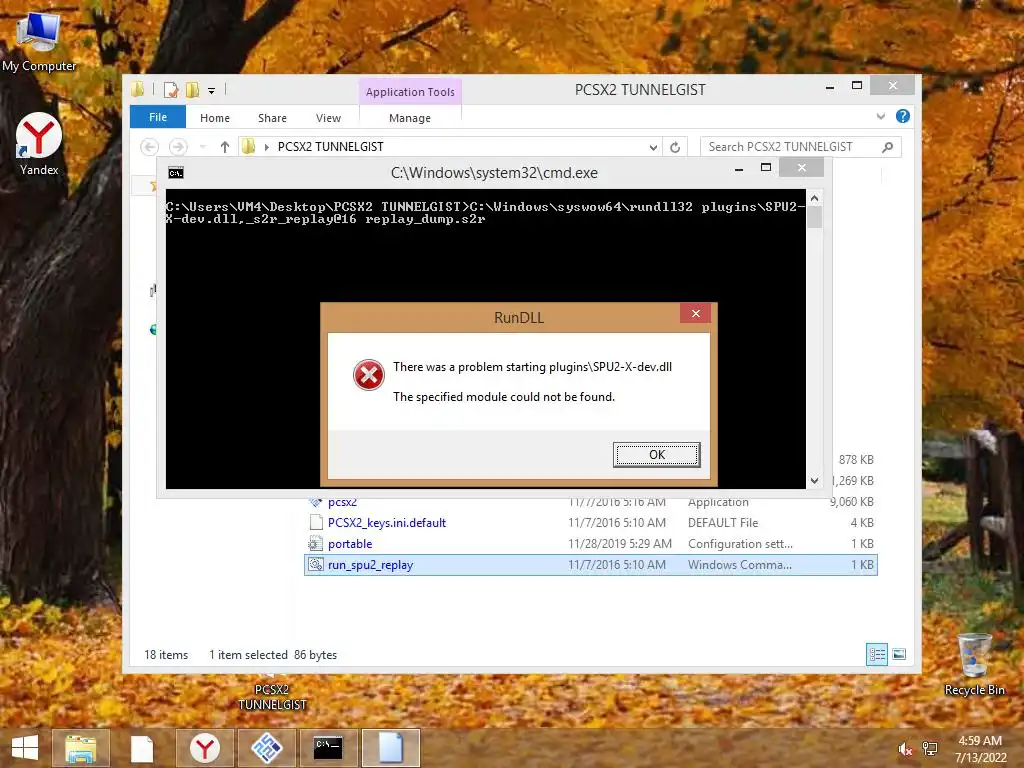Image resolution: width=1024 pixels, height=768 pixels.
Task: Open the Recycle Bin on desktop
Action: [x=974, y=665]
